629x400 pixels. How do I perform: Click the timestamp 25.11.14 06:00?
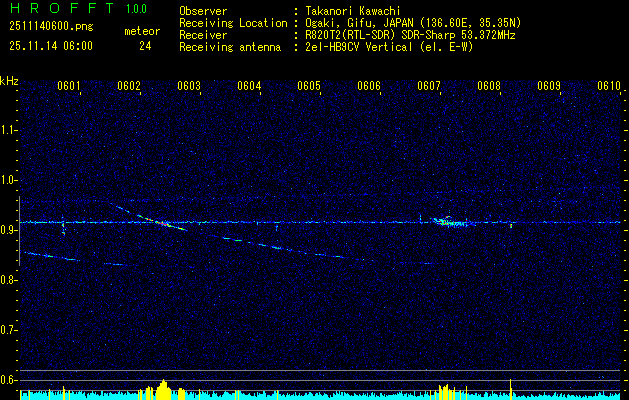(x=51, y=46)
